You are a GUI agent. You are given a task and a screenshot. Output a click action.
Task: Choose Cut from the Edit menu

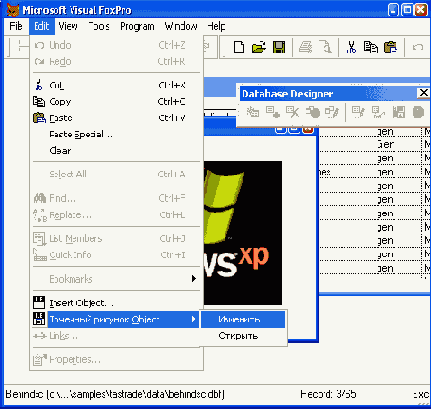tap(116, 85)
